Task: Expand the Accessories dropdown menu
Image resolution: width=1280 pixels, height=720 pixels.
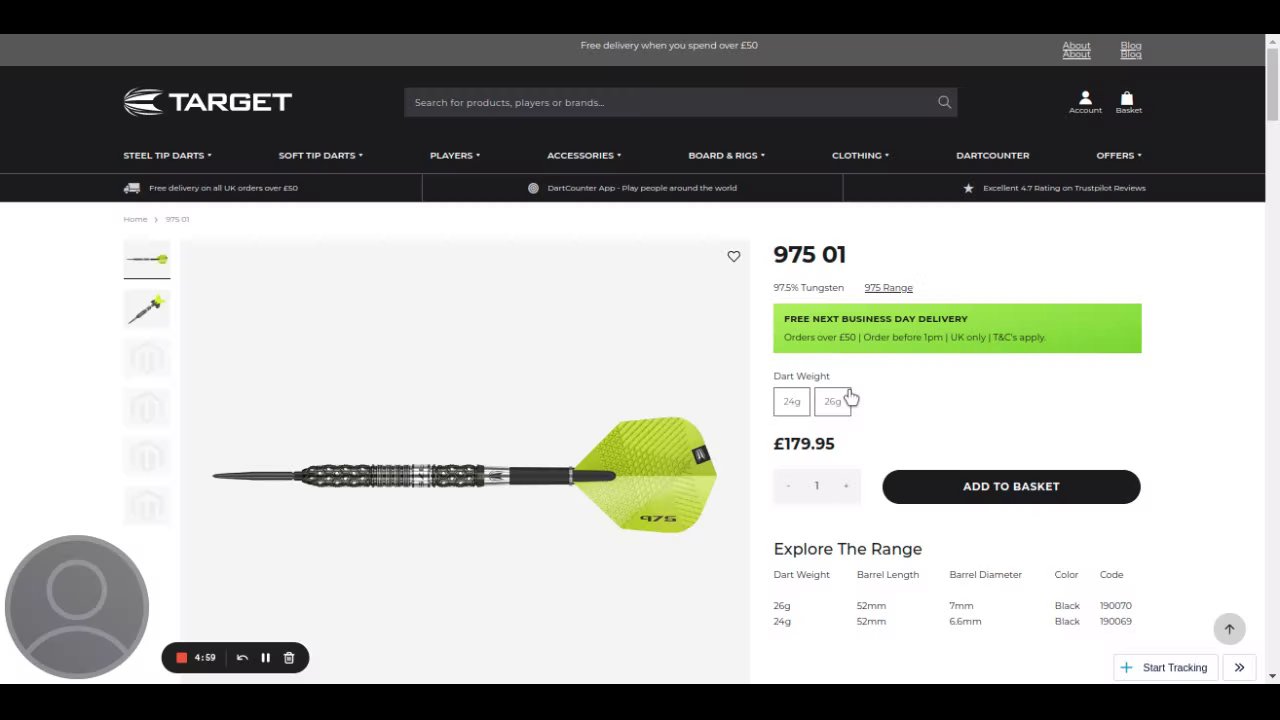Action: [x=584, y=156]
